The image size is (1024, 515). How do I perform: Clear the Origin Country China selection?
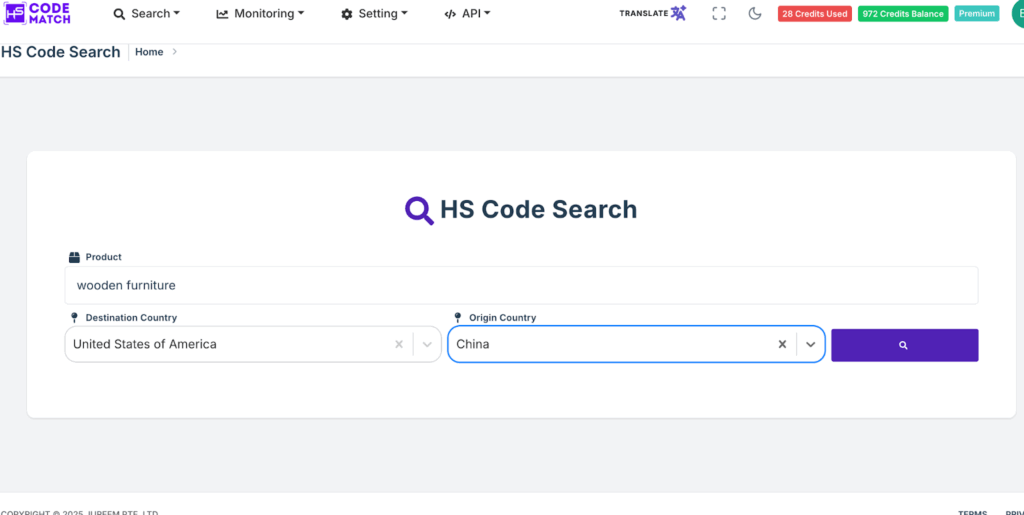click(783, 344)
